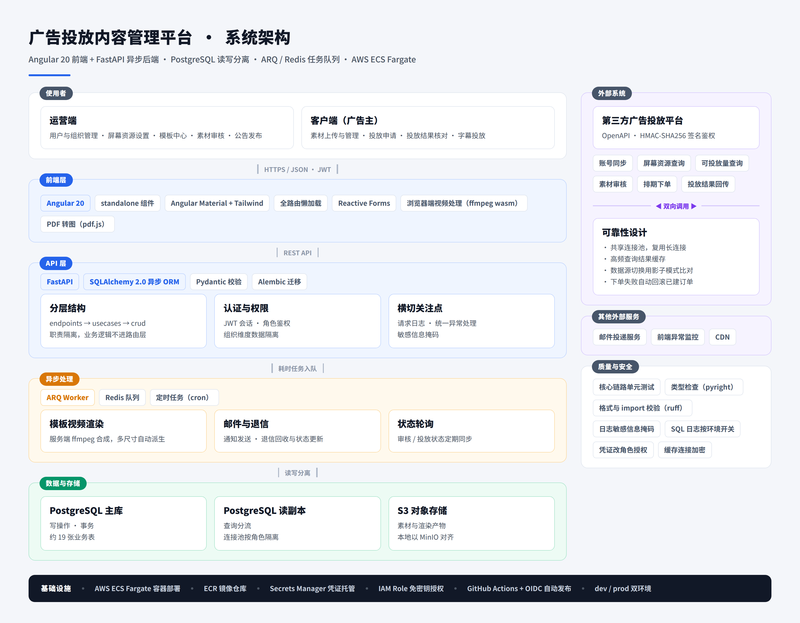Open the 第三方广告投放平台 card

676,128
